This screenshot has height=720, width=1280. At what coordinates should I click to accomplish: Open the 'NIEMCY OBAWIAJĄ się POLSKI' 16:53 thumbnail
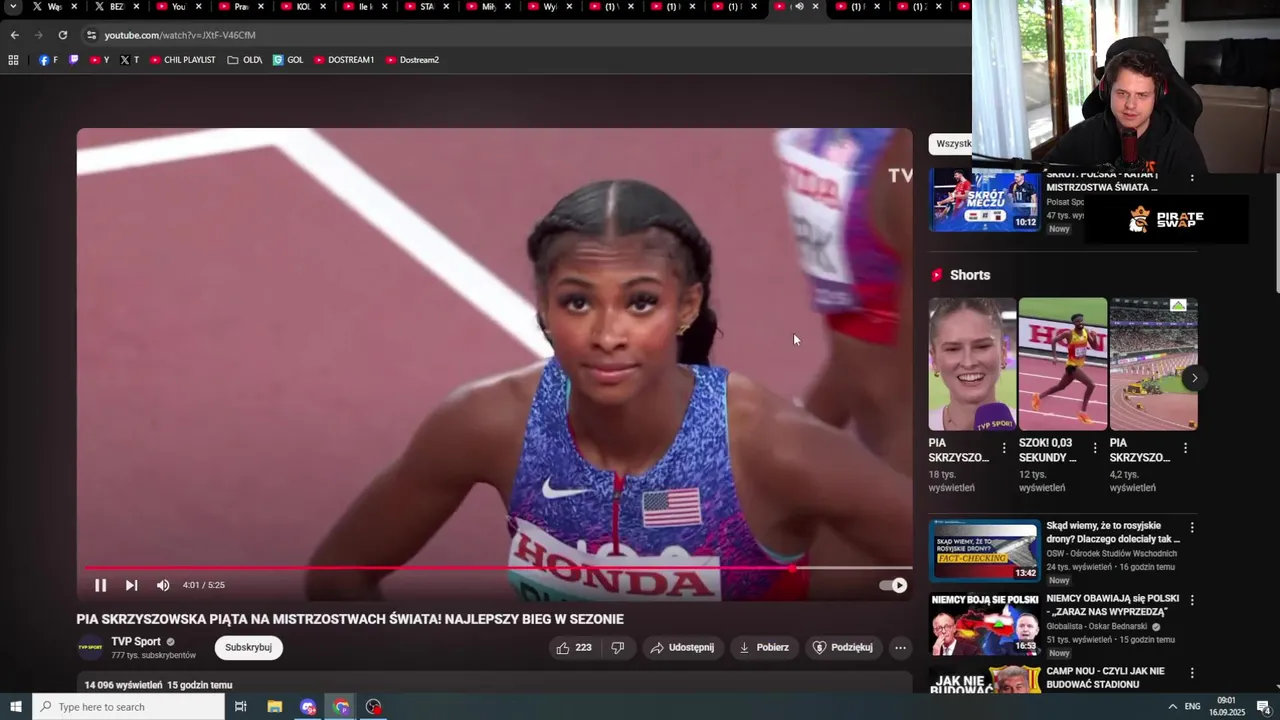click(985, 624)
